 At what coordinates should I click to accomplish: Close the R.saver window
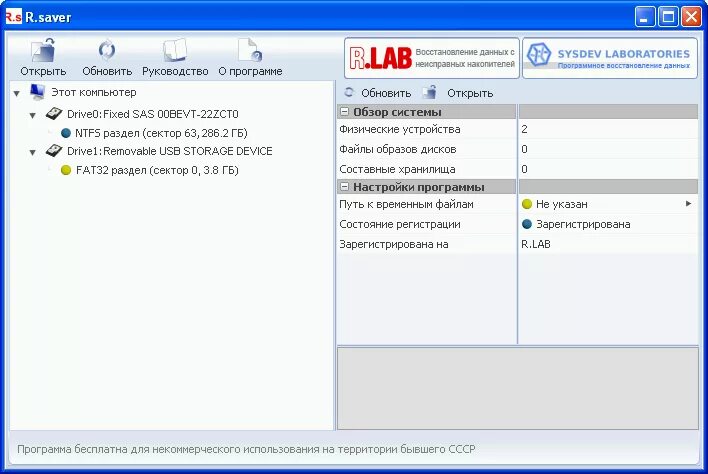click(692, 17)
